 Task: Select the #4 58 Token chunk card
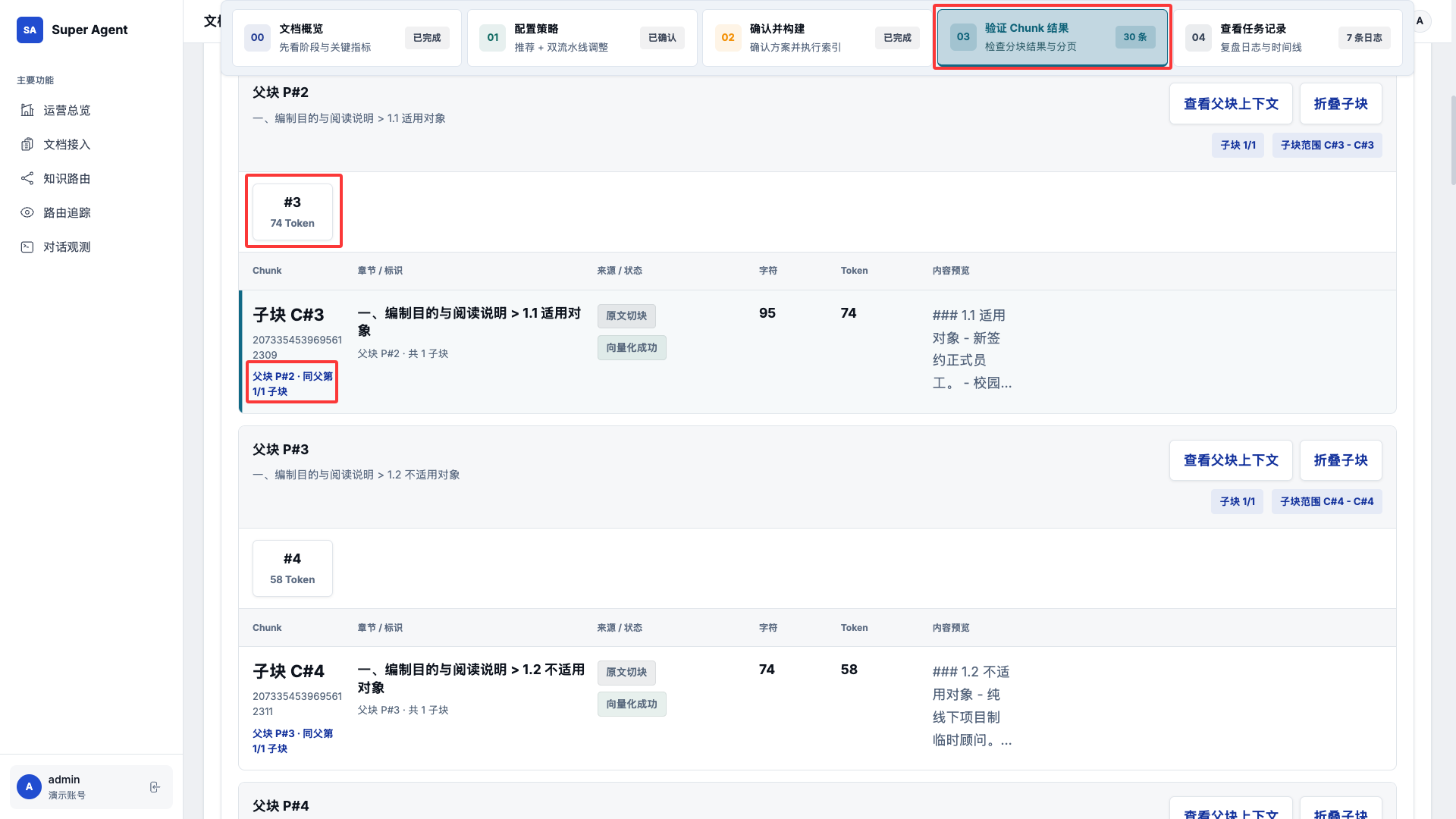point(292,568)
